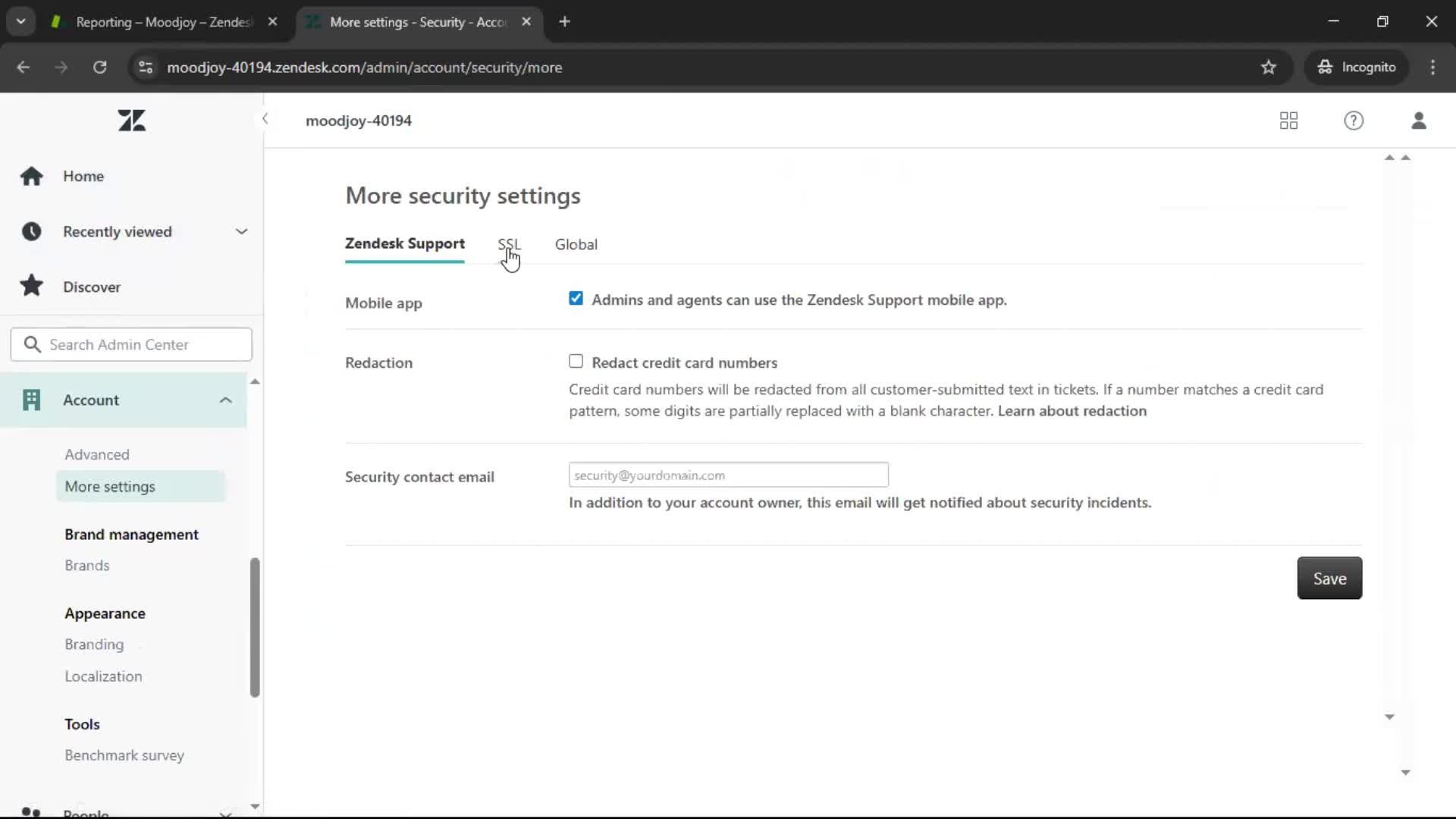Screen dimensions: 1456x819
Task: Open the Help question mark icon
Action: coord(1354,121)
